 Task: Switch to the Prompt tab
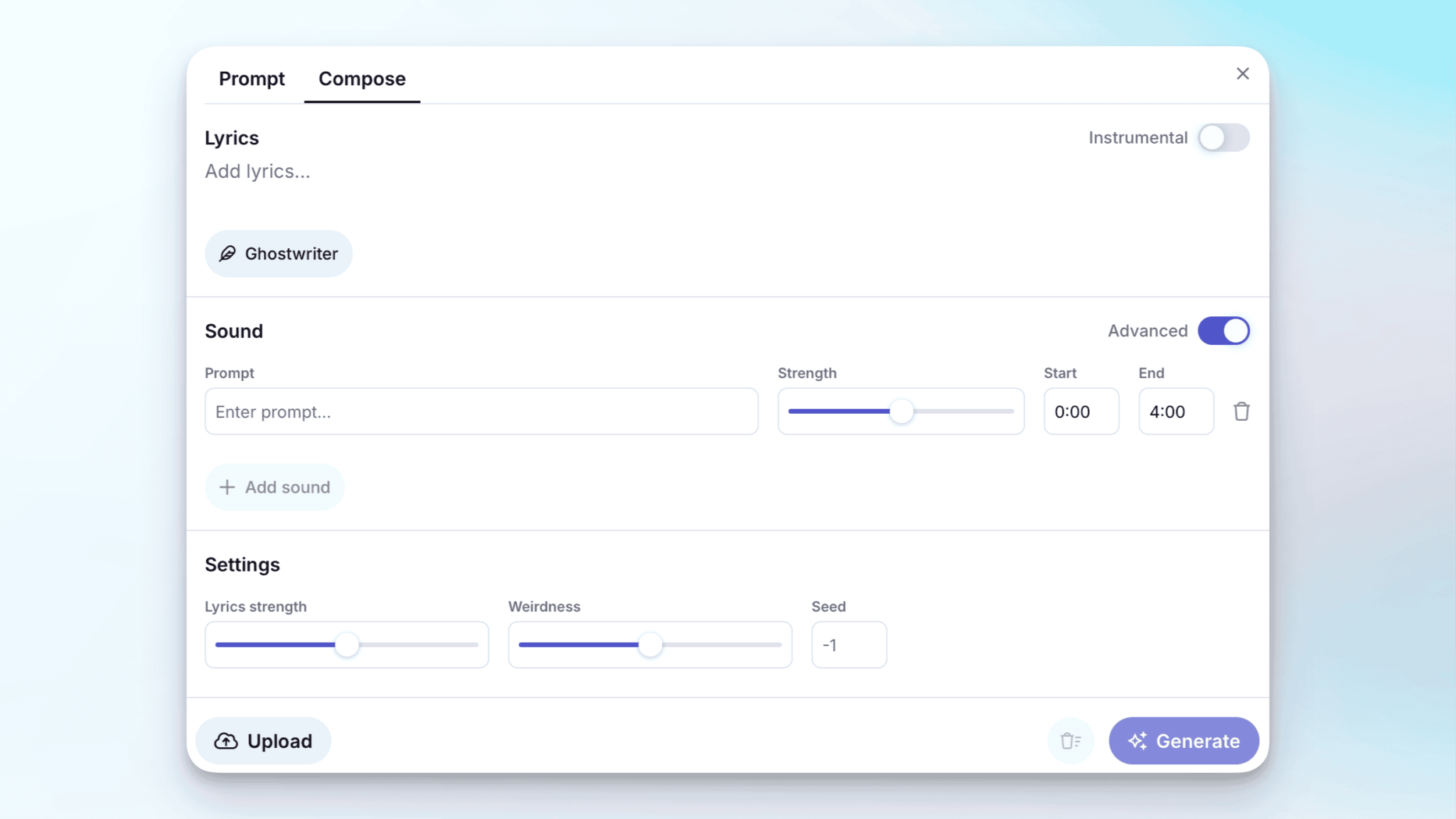[252, 79]
